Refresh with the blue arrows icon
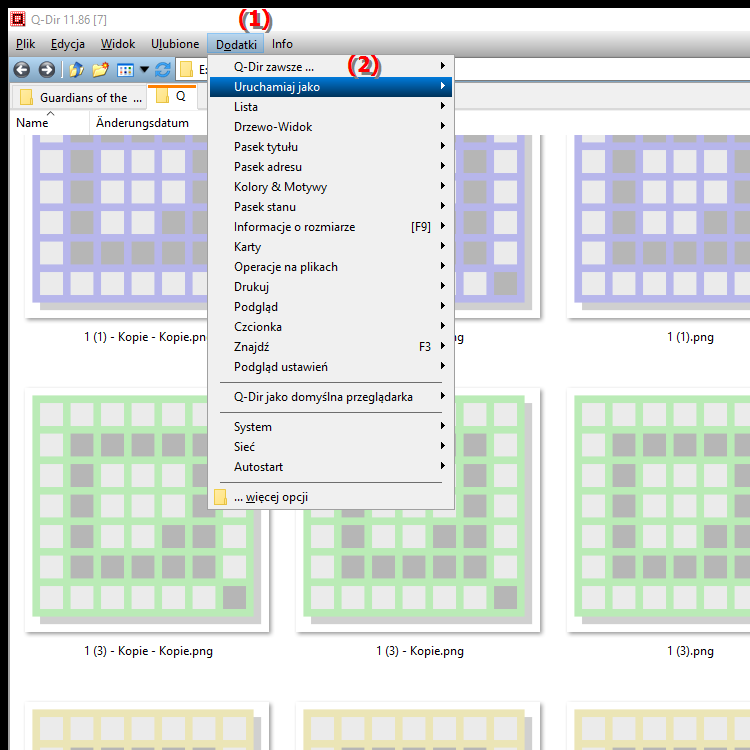750x750 pixels. point(163,70)
